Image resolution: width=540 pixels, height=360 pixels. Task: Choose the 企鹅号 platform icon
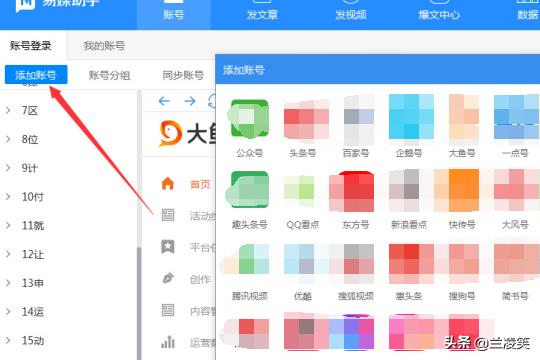[x=411, y=117]
